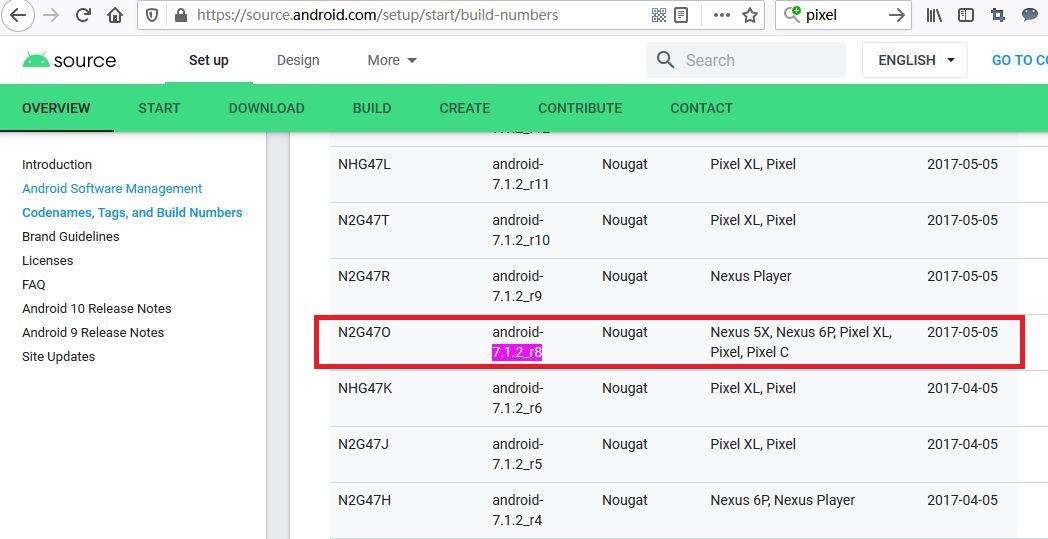The width and height of the screenshot is (1048, 539).
Task: Go back with the browser back arrow
Action: (17, 15)
